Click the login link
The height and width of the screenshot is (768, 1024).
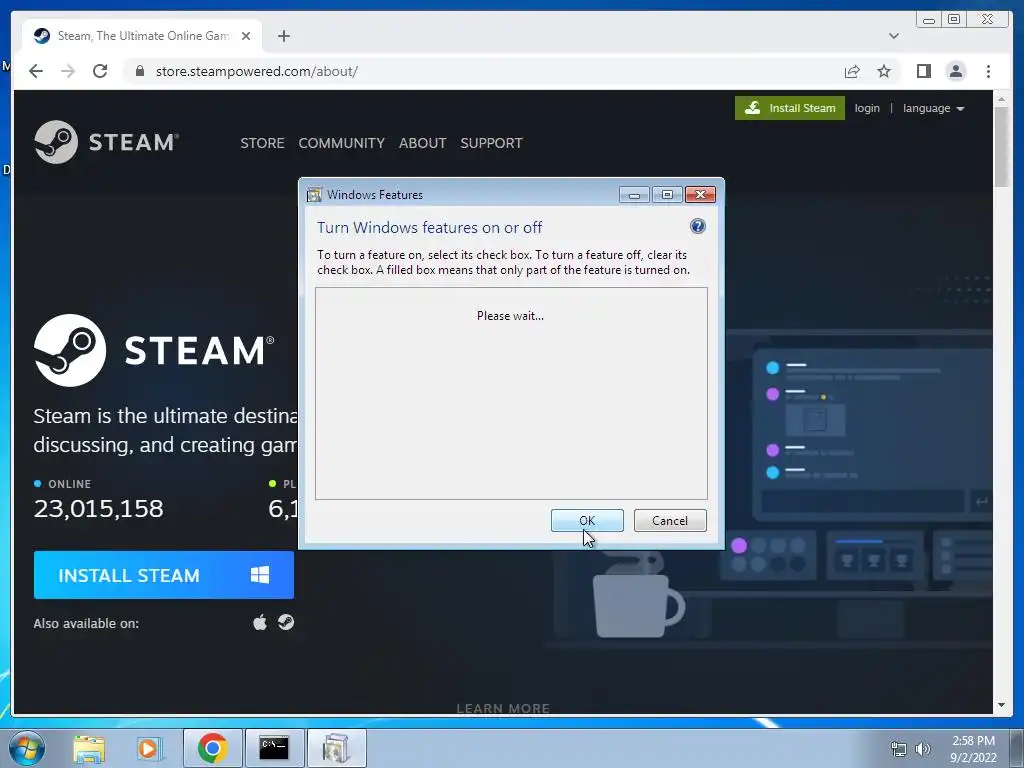[867, 108]
